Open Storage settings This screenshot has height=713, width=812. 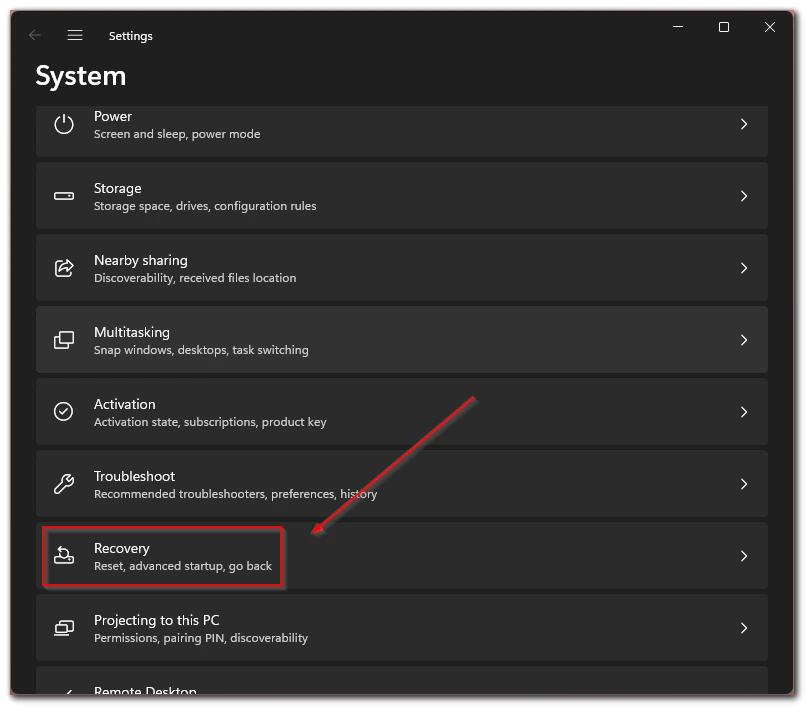[402, 196]
